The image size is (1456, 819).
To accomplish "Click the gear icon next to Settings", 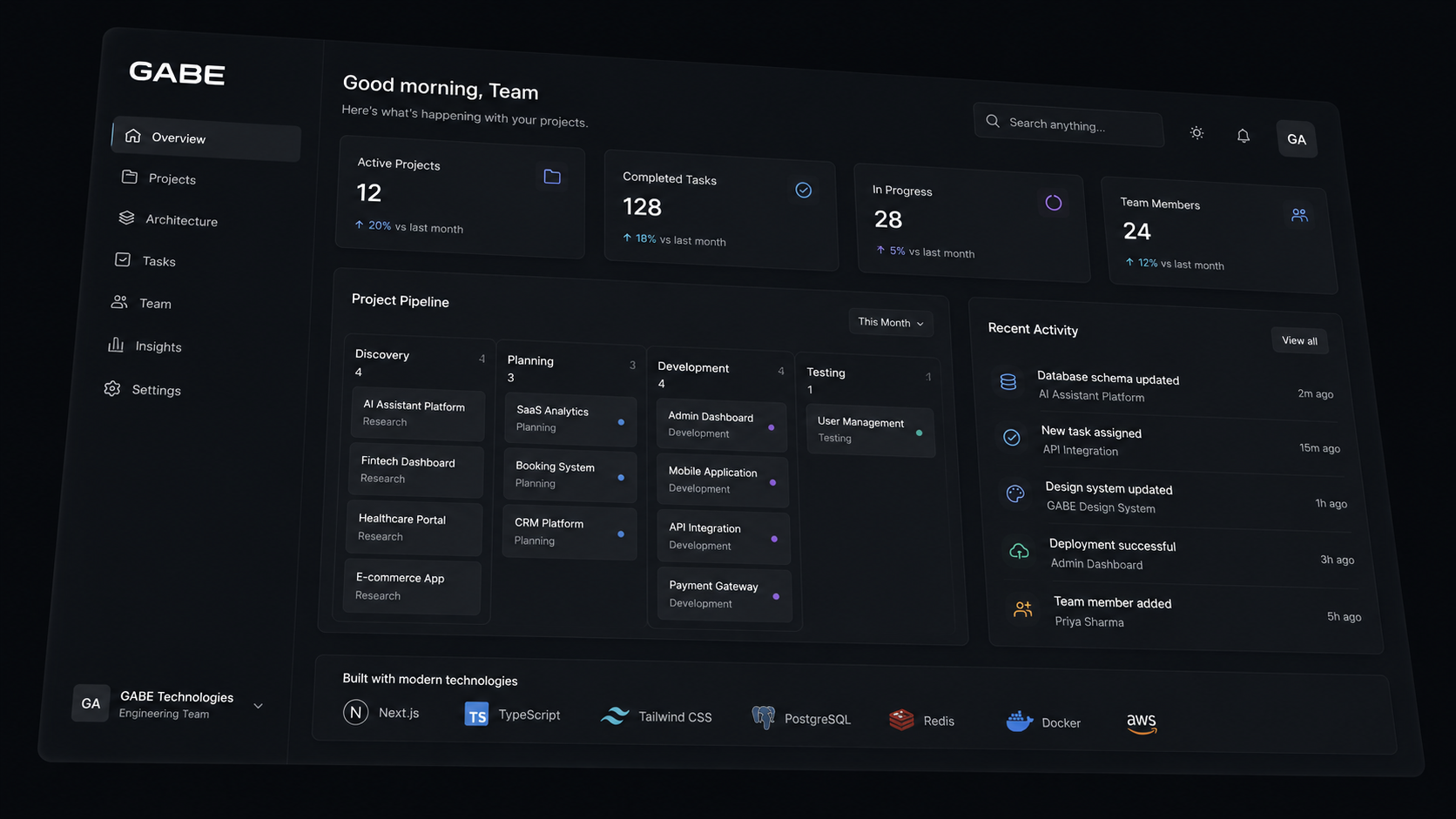I will click(112, 388).
